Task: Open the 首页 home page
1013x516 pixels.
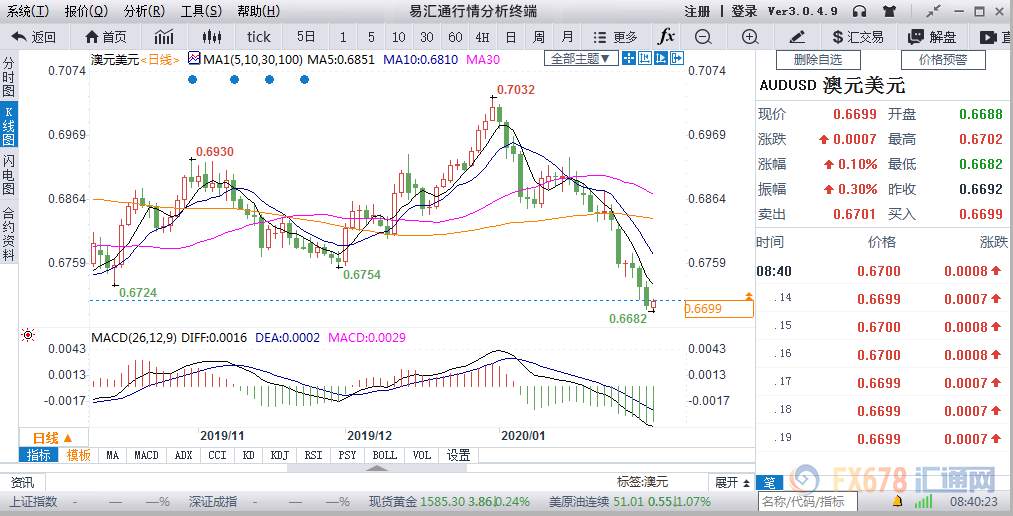Action: (107, 37)
